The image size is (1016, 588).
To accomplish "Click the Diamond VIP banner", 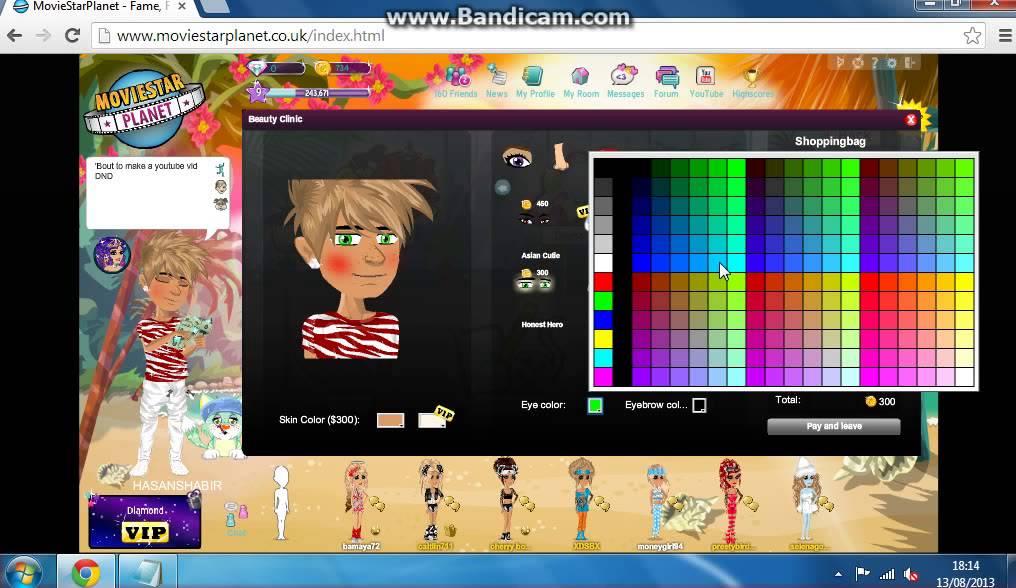I will 144,522.
